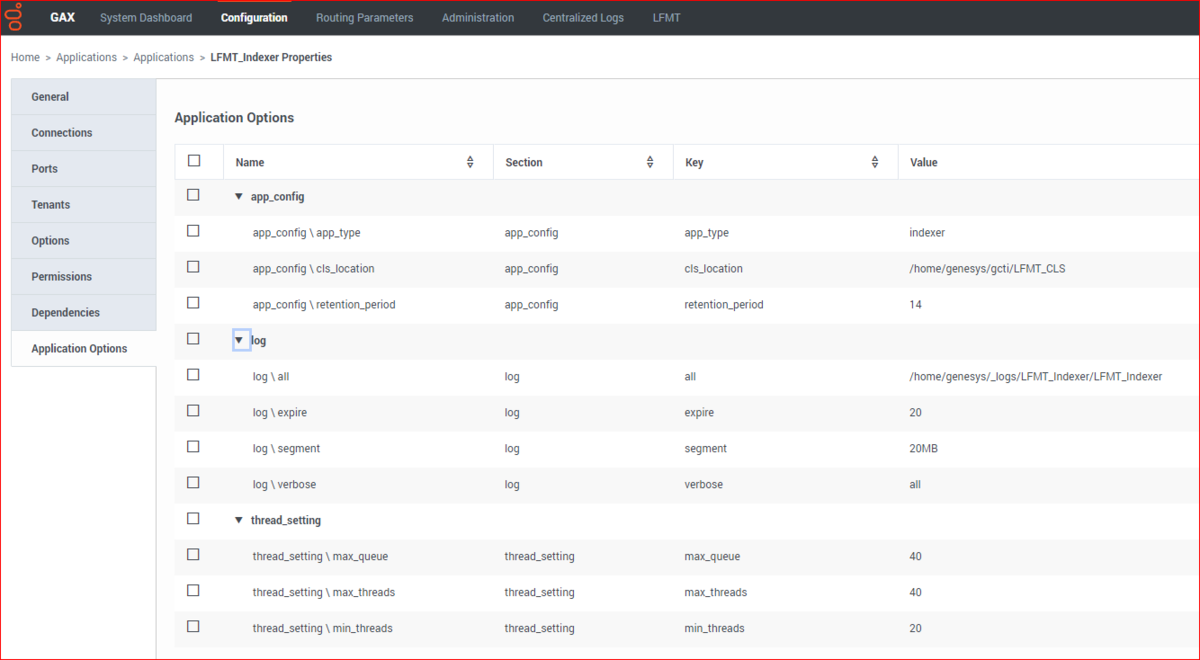Open Applications breadcrumb link after Home
Image resolution: width=1200 pixels, height=660 pixels.
[87, 57]
